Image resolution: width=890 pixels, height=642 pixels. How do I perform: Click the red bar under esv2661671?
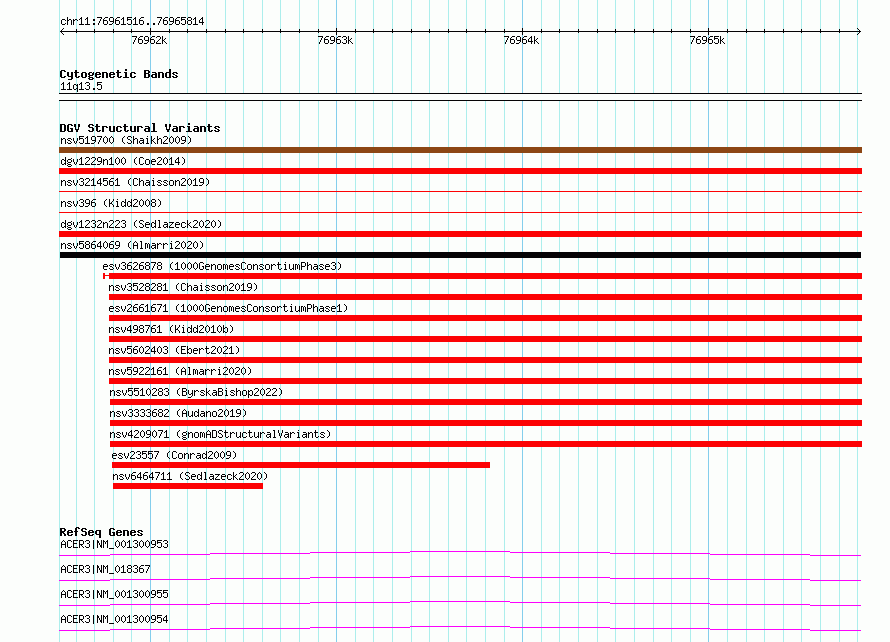(x=485, y=318)
